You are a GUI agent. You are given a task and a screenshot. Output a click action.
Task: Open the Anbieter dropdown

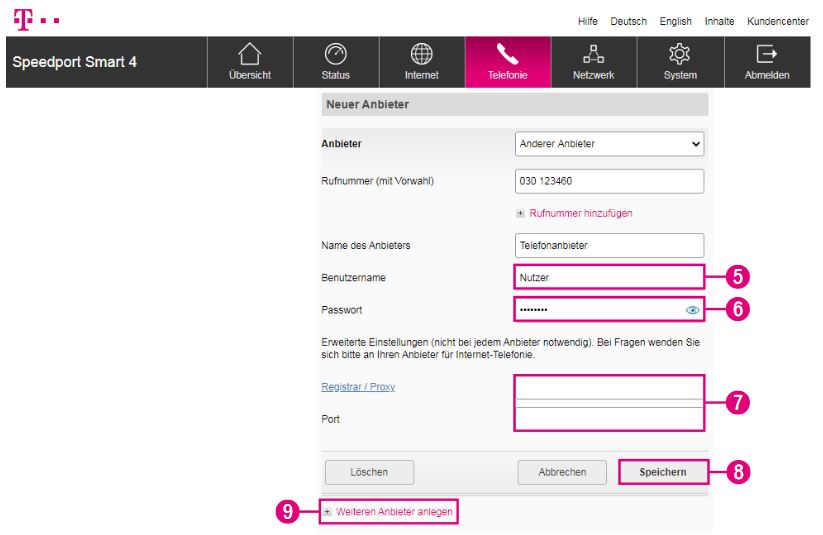pyautogui.click(x=609, y=144)
